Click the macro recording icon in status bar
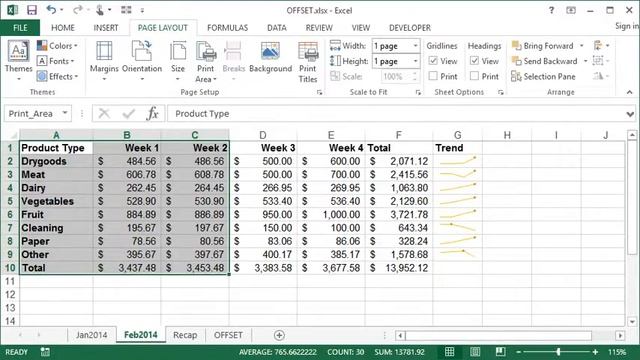Screen dimensions: 640x360 [x=45, y=352]
